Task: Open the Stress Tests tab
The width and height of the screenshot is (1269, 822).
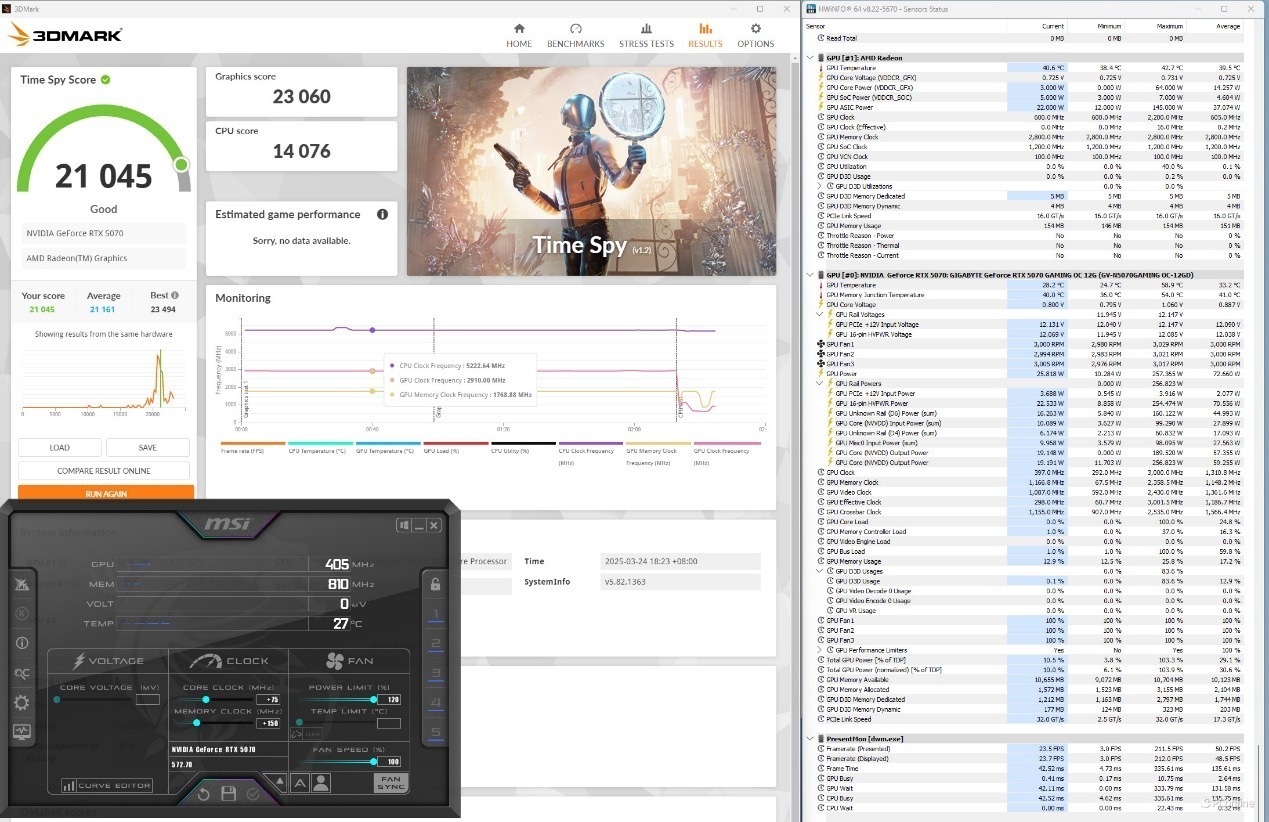Action: click(646, 35)
